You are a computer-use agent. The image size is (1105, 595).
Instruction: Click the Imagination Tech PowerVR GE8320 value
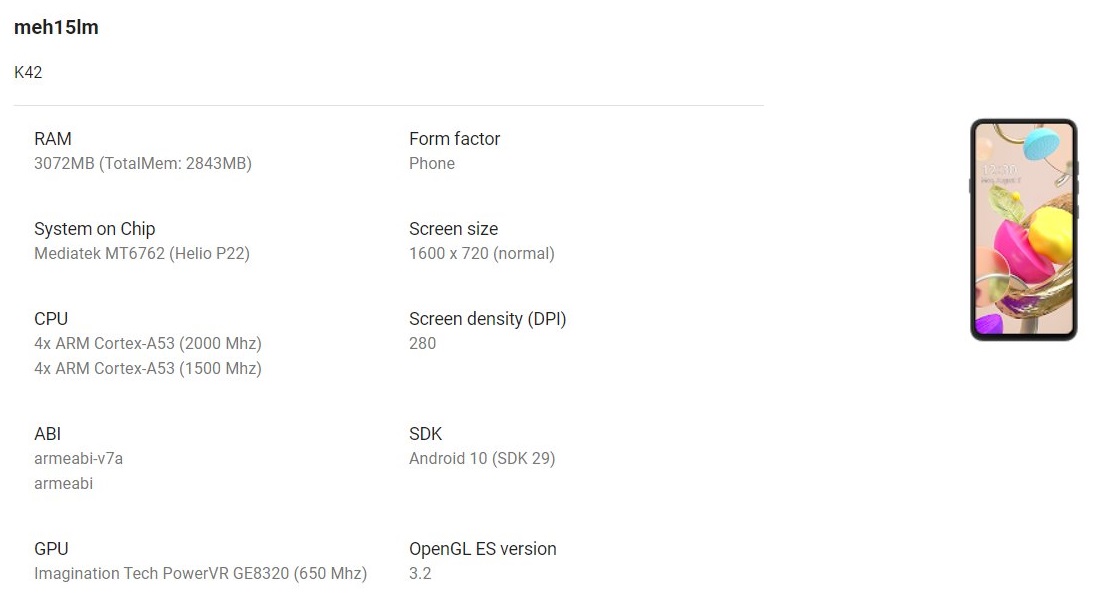tap(201, 574)
